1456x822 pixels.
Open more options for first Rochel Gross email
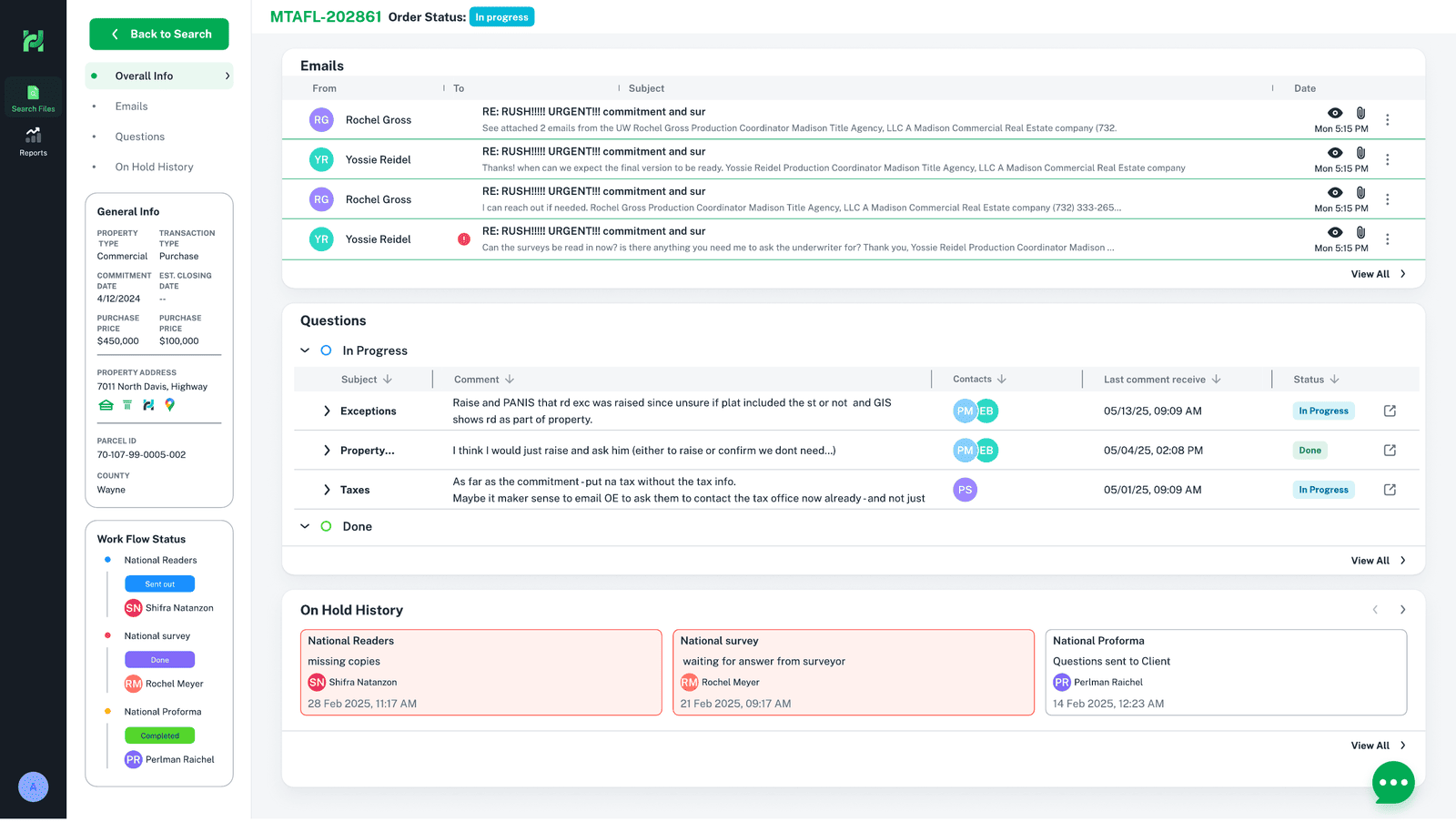tap(1387, 119)
